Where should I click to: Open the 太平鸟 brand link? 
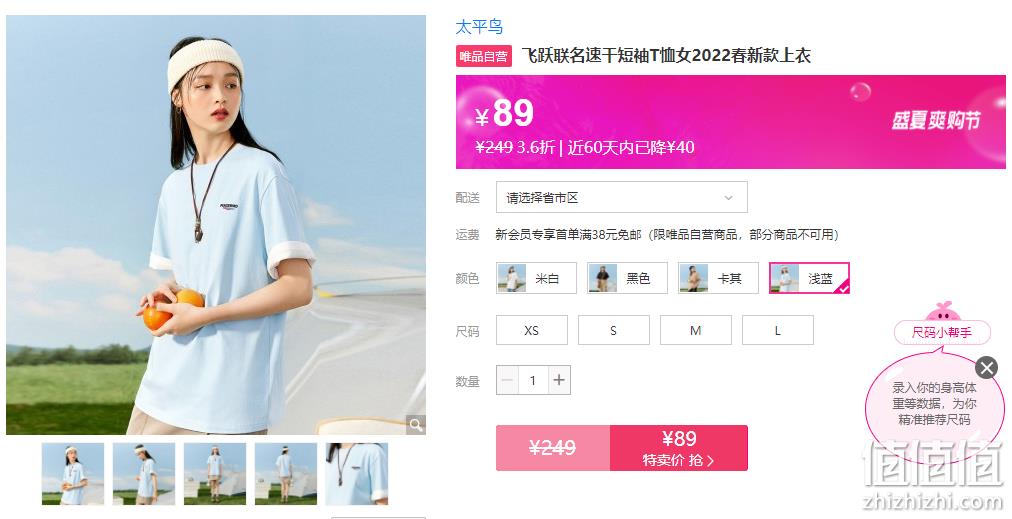point(479,27)
